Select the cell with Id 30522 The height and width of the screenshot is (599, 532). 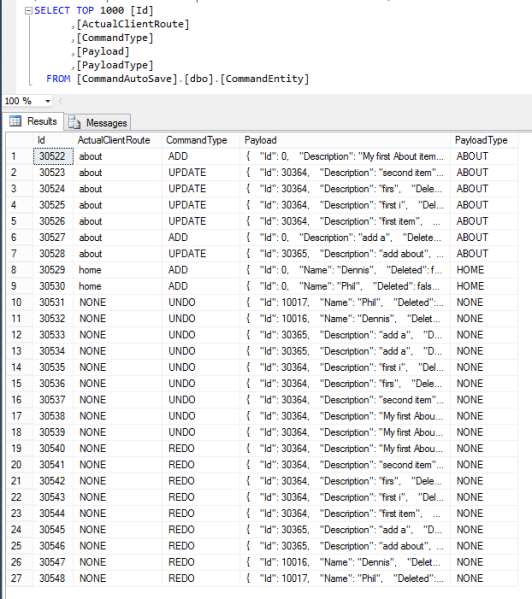click(x=53, y=156)
